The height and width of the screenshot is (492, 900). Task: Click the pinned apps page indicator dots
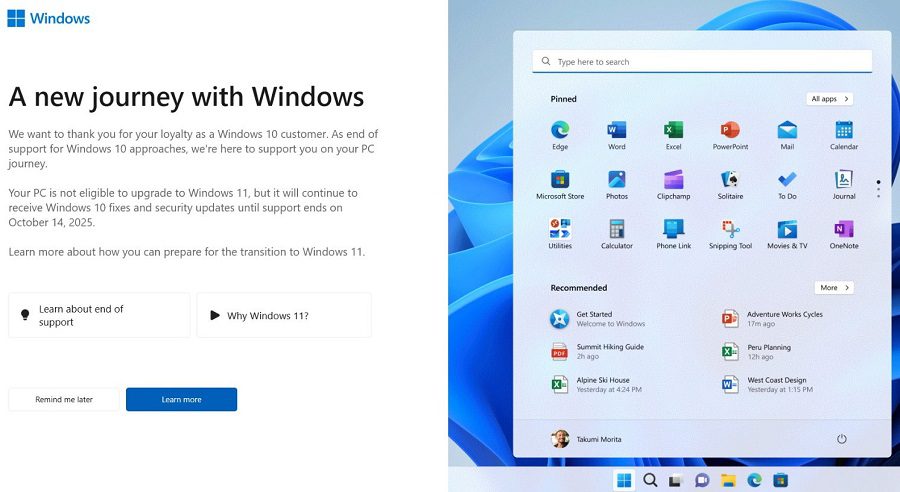(x=878, y=189)
